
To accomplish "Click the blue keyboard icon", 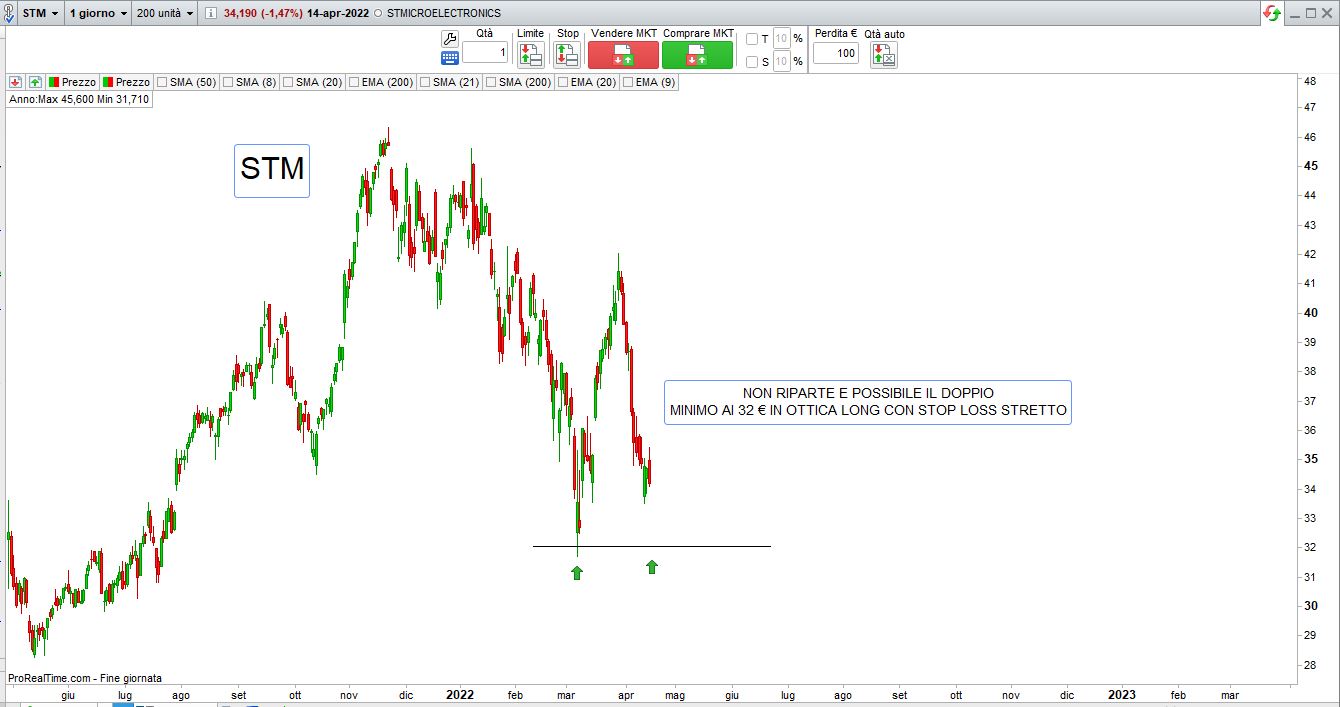I will coord(450,58).
